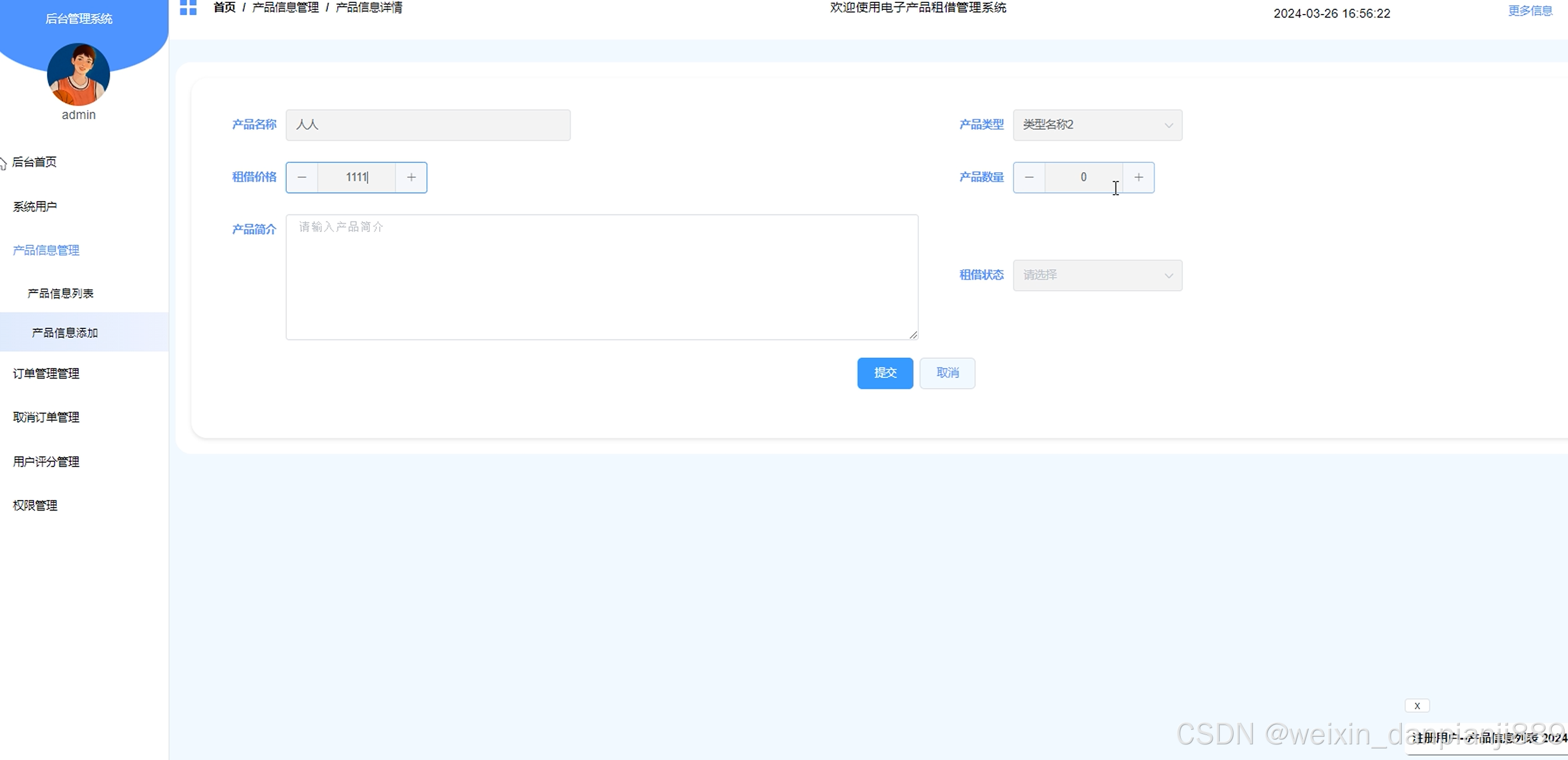Collapse the 产品信息管理 sidebar menu
The width and height of the screenshot is (1568, 760).
click(x=47, y=251)
